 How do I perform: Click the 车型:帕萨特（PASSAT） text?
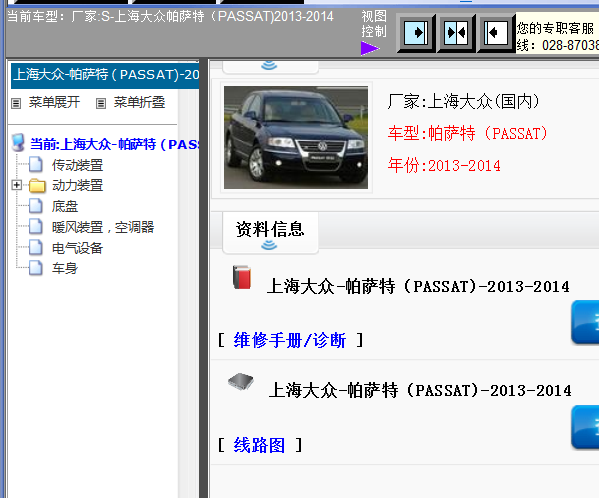click(468, 133)
